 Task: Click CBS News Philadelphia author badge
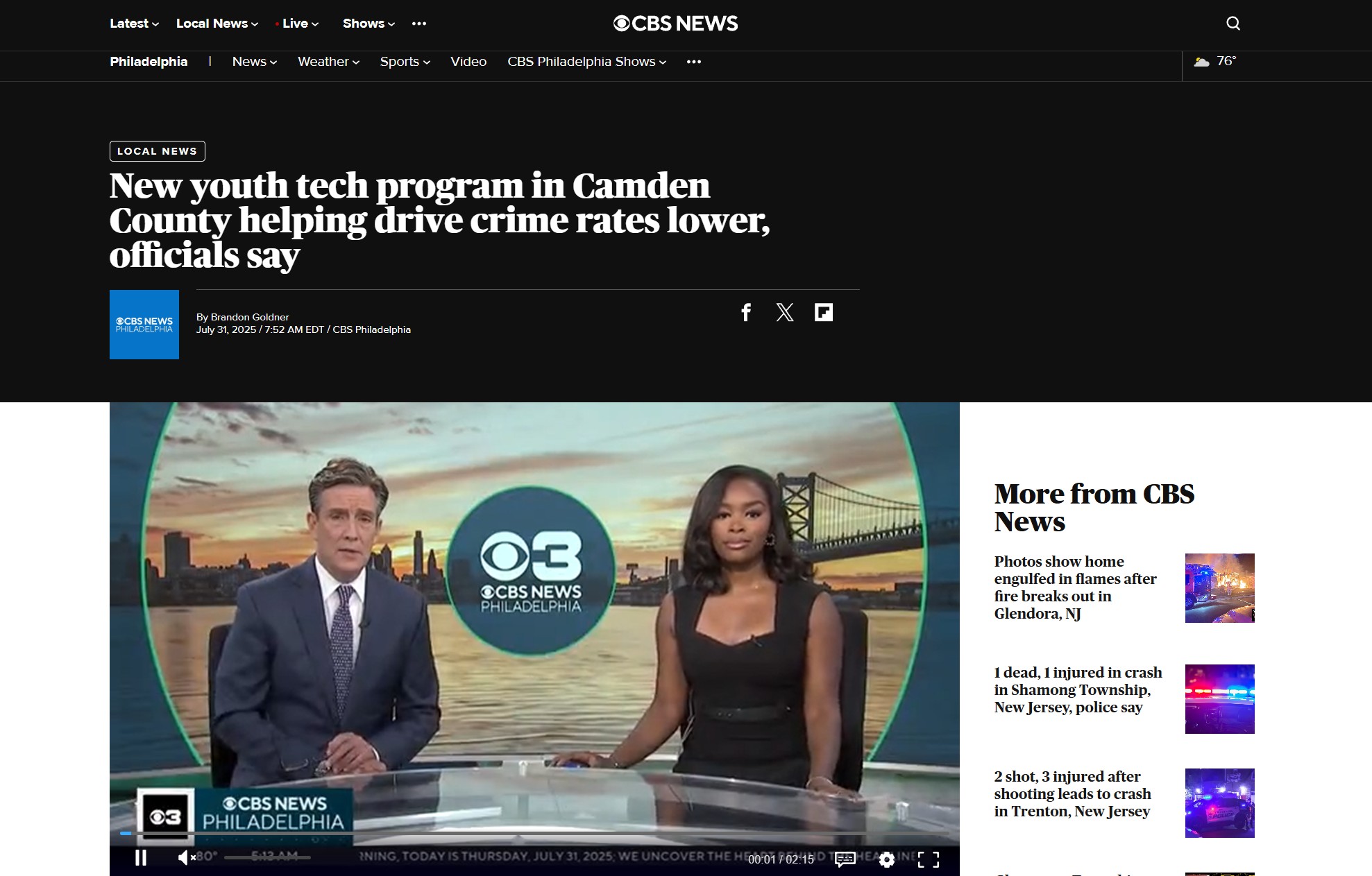(x=144, y=325)
